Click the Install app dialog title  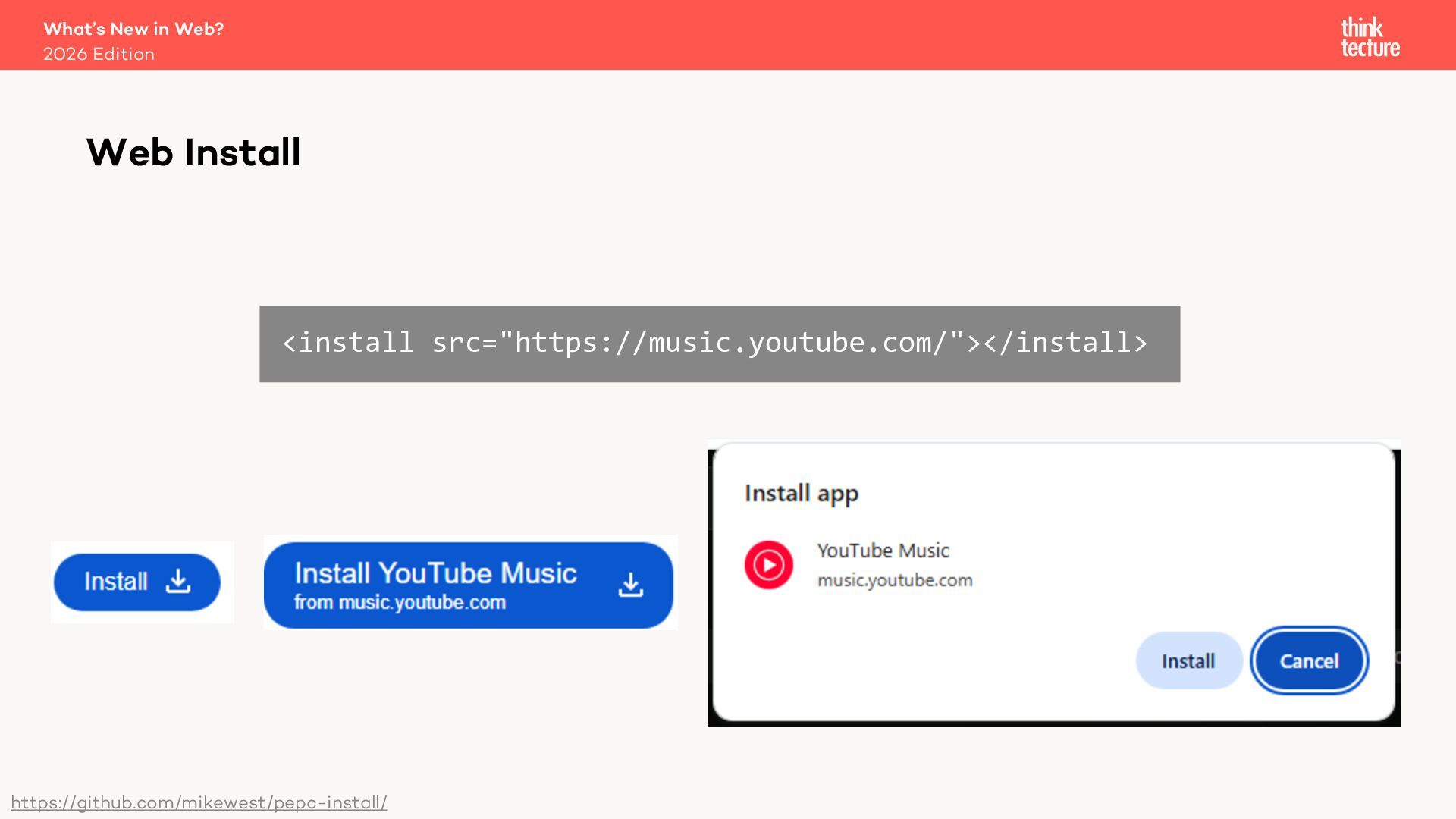point(801,494)
